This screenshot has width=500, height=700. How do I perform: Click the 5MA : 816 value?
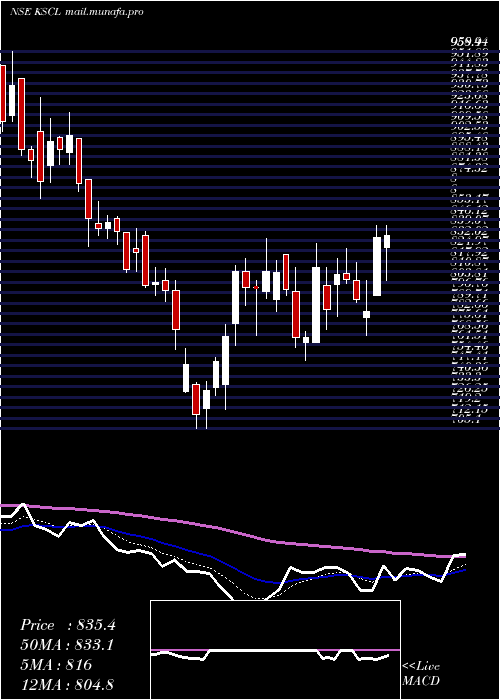(x=56, y=665)
